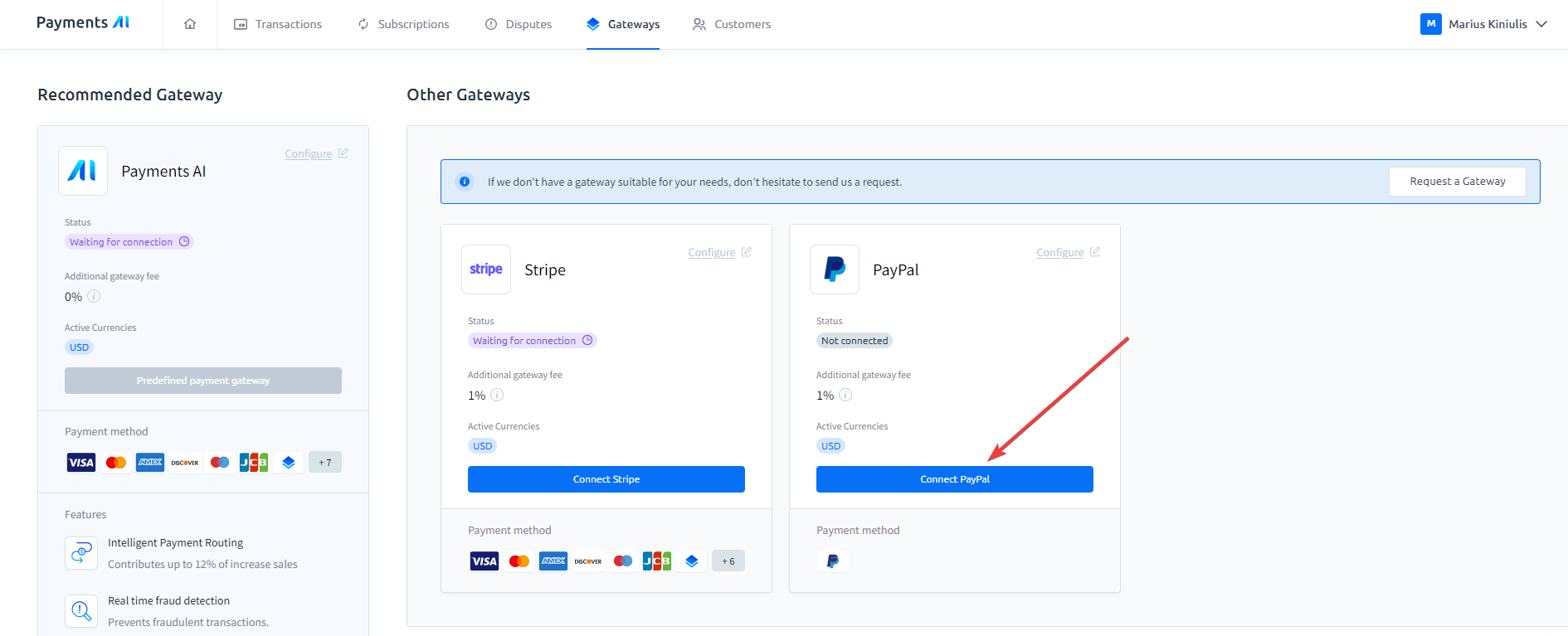Configure the Payments AI gateway
Screen dimensions: 1568x636
coord(316,154)
